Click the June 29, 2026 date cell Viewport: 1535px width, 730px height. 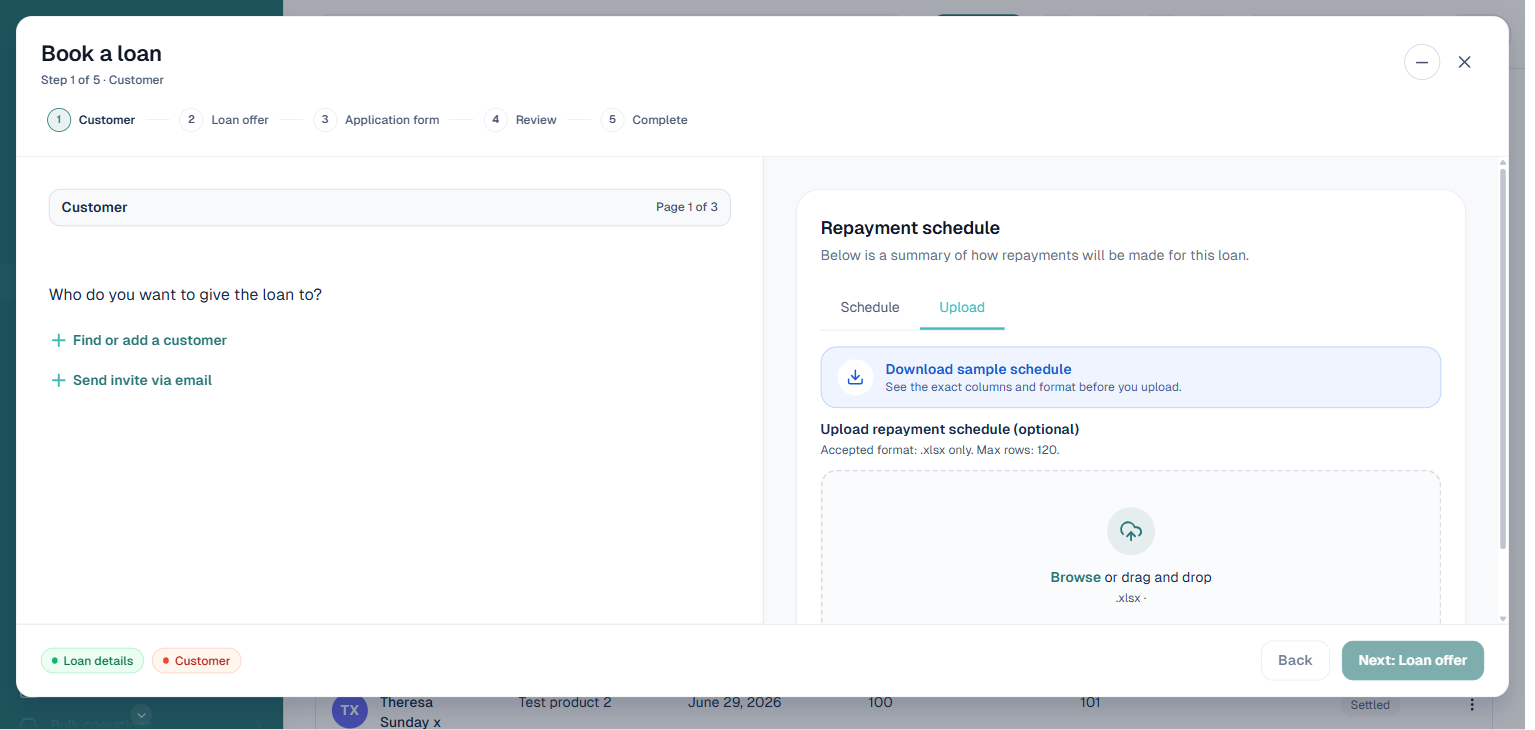[x=734, y=703]
